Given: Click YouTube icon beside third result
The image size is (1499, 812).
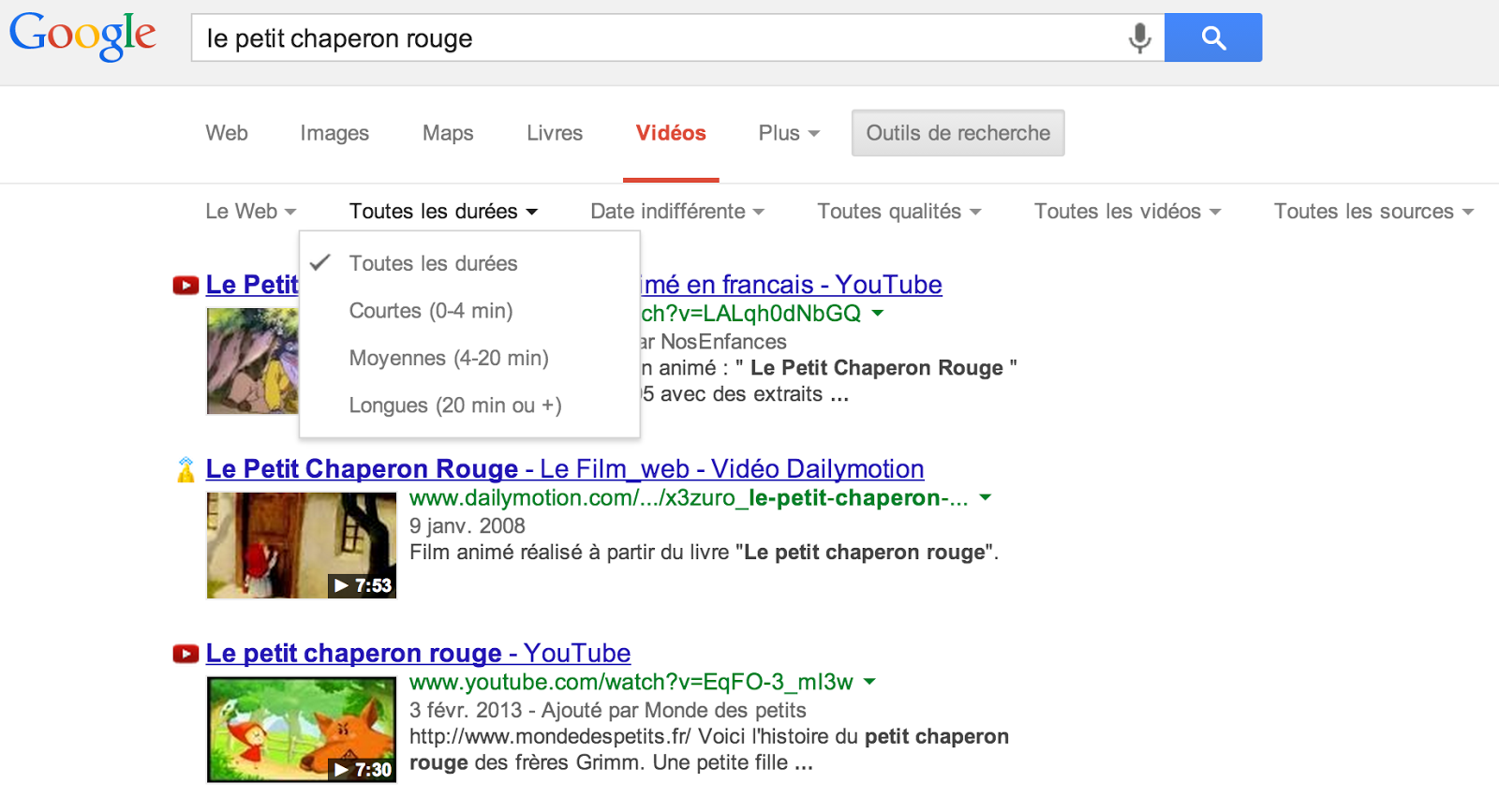Looking at the screenshot, I should (x=186, y=654).
